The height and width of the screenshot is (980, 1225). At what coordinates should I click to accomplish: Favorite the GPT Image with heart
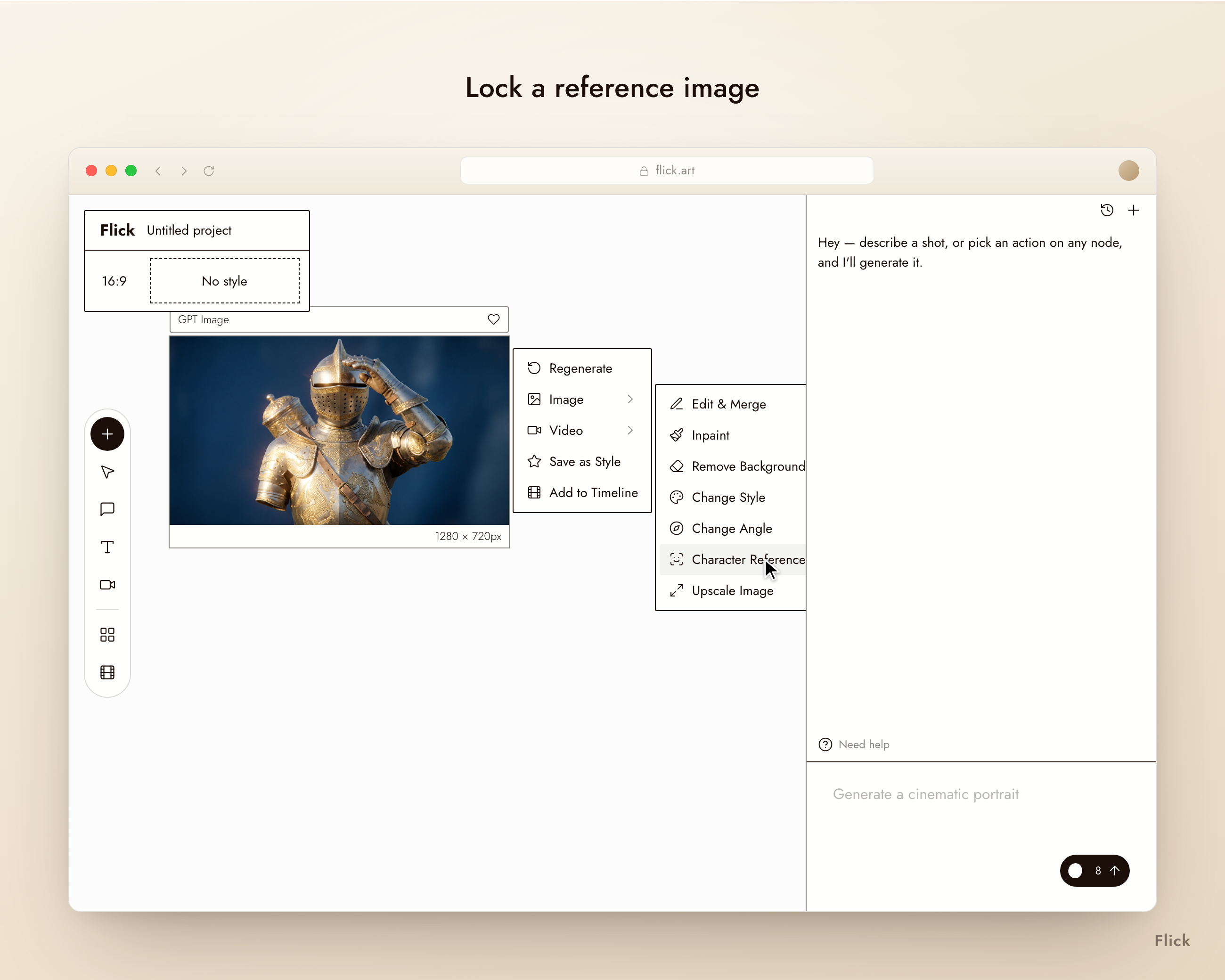click(494, 319)
